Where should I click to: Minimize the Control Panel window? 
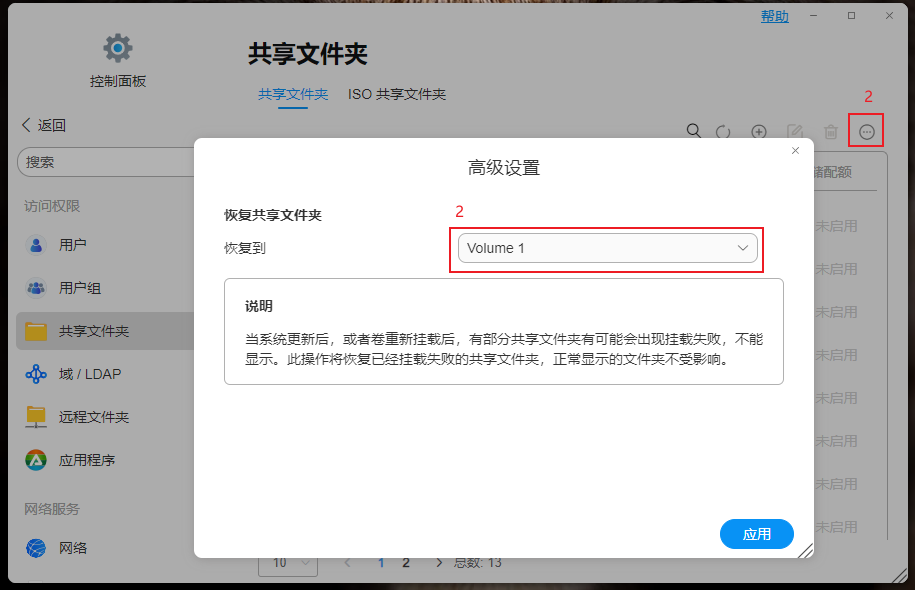coord(813,16)
